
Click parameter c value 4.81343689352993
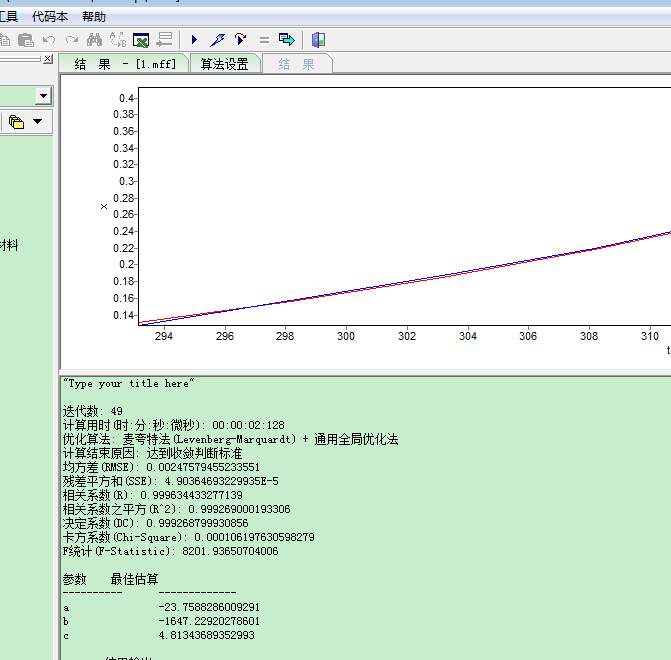(206, 635)
